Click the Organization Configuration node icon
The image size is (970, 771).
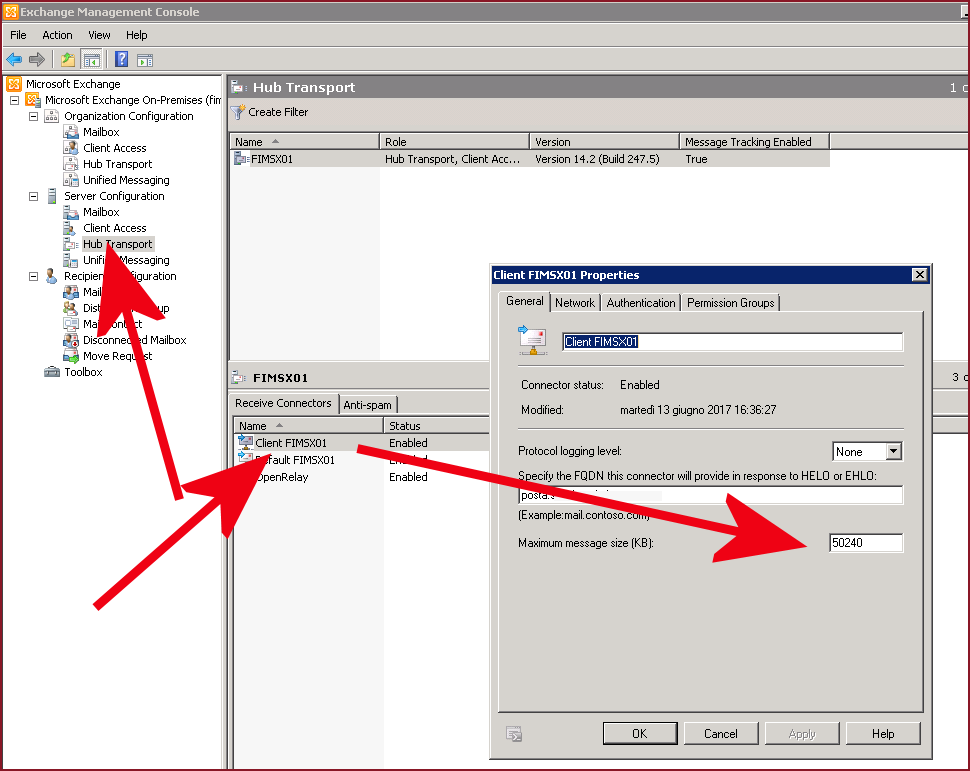click(52, 116)
